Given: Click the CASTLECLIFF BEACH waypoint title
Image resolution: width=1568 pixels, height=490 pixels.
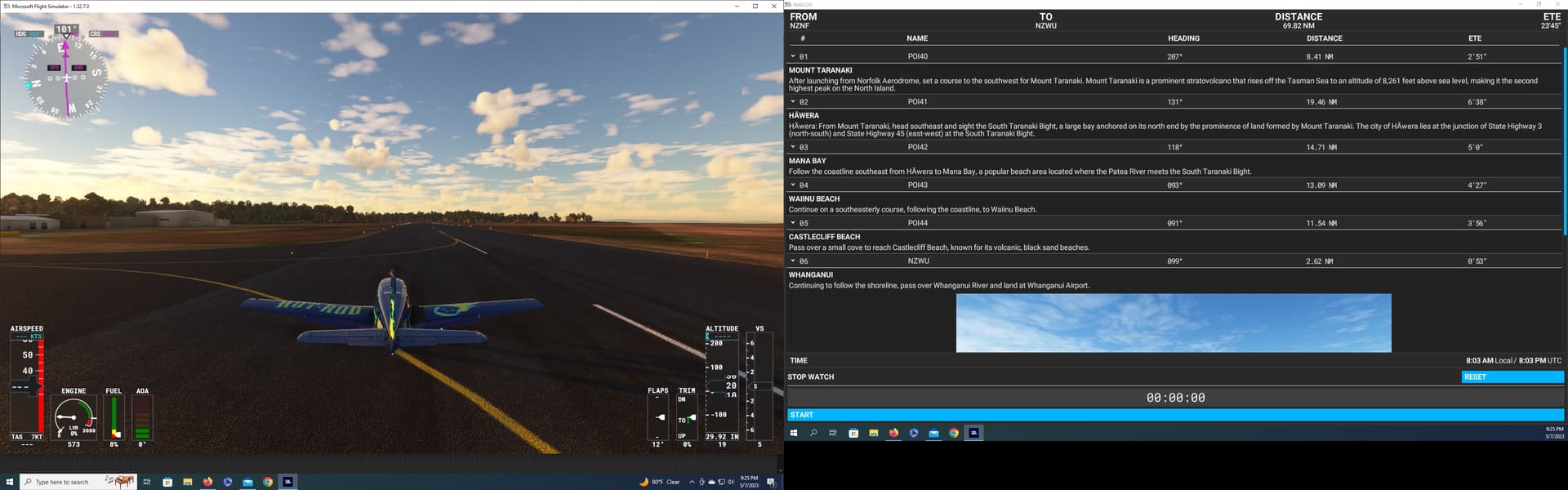Looking at the screenshot, I should (x=824, y=237).
